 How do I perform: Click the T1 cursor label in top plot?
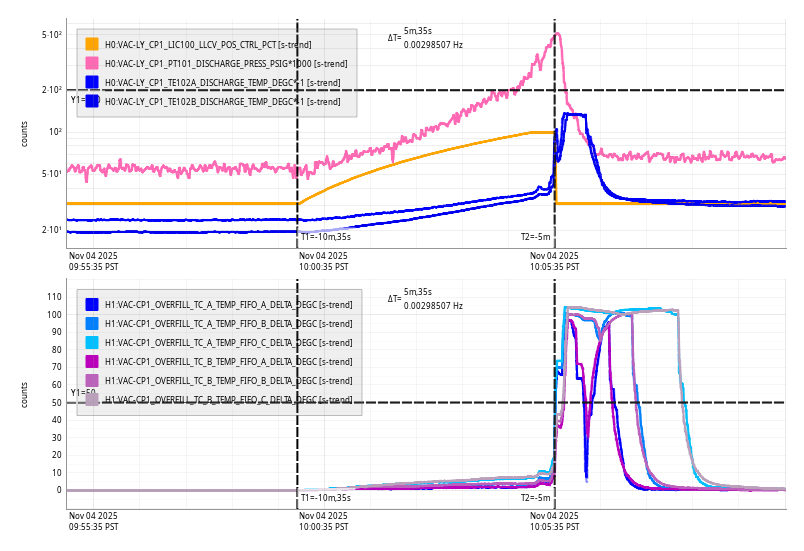(325, 237)
